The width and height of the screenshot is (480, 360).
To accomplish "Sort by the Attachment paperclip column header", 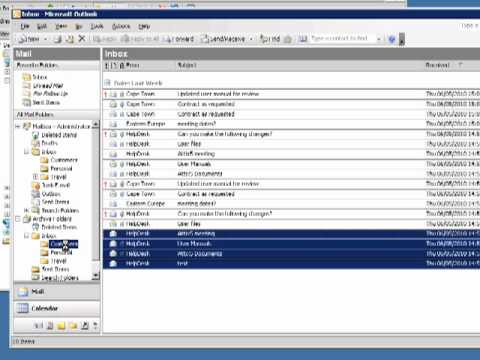I will tap(122, 65).
